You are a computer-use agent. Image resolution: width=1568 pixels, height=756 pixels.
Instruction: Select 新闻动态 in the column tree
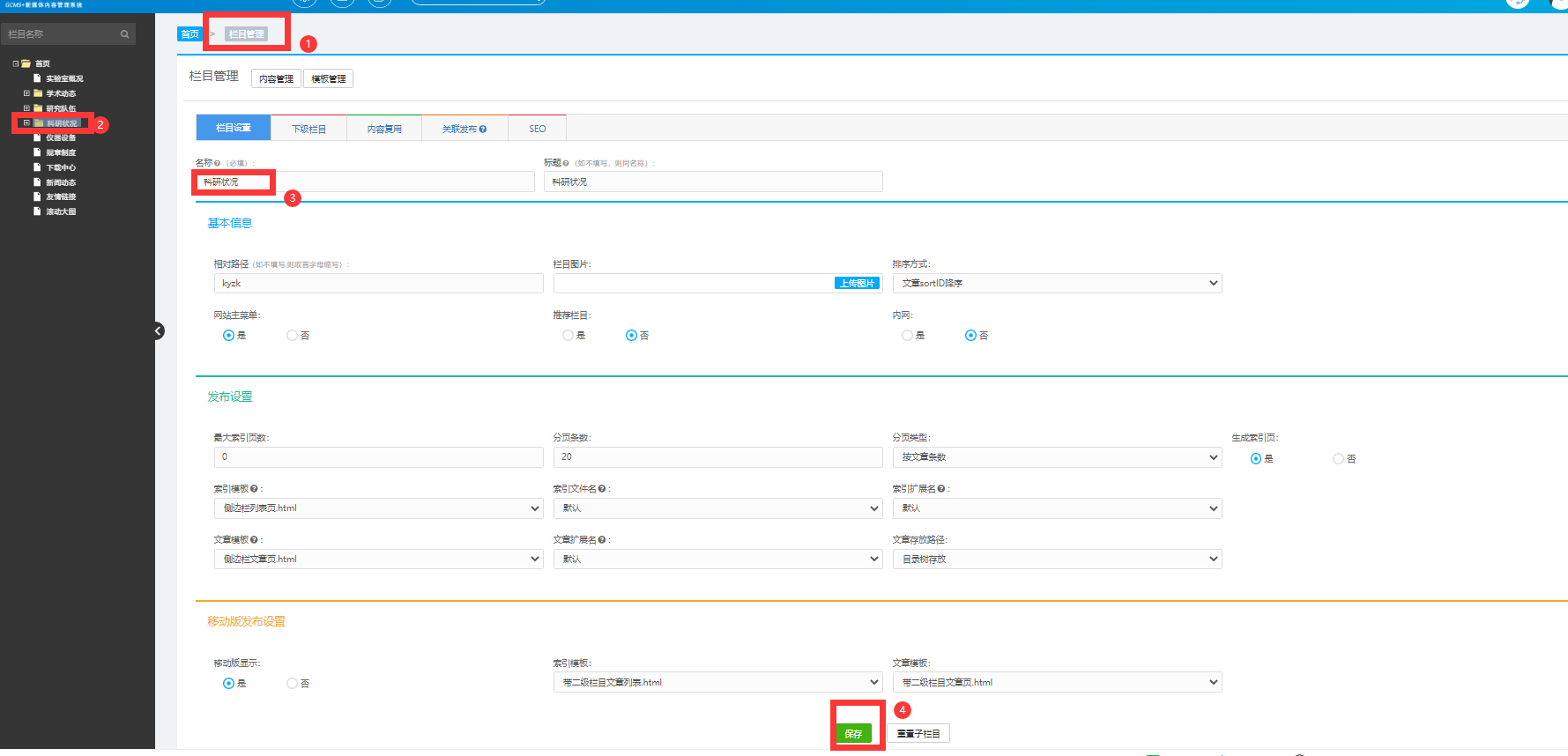61,182
